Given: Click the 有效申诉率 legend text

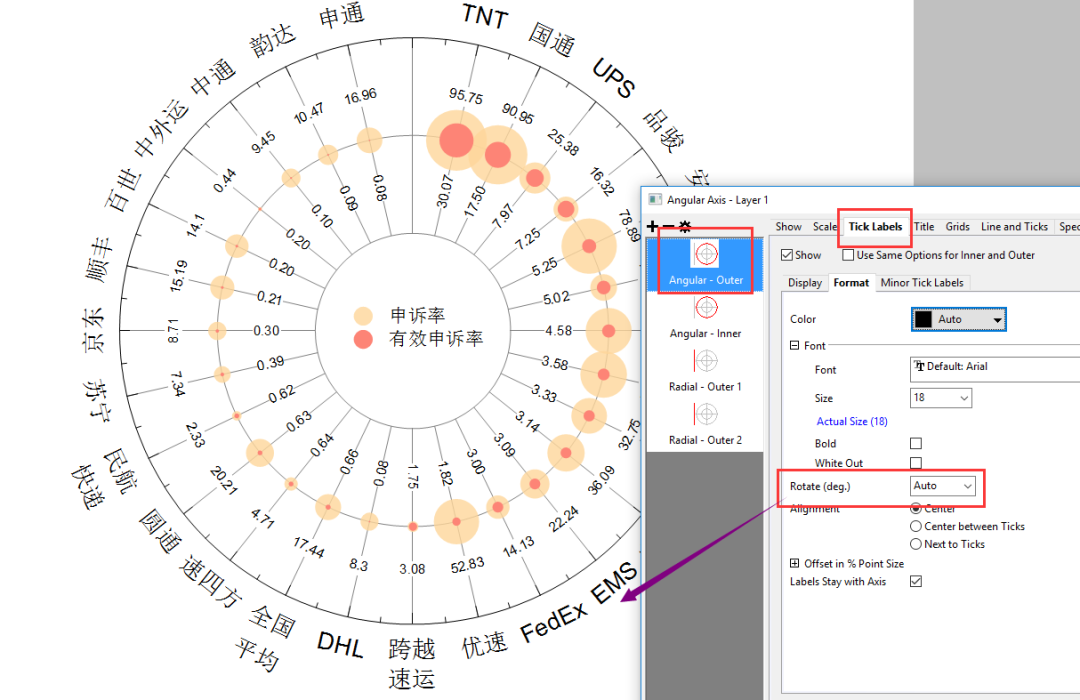Looking at the screenshot, I should pyautogui.click(x=435, y=338).
